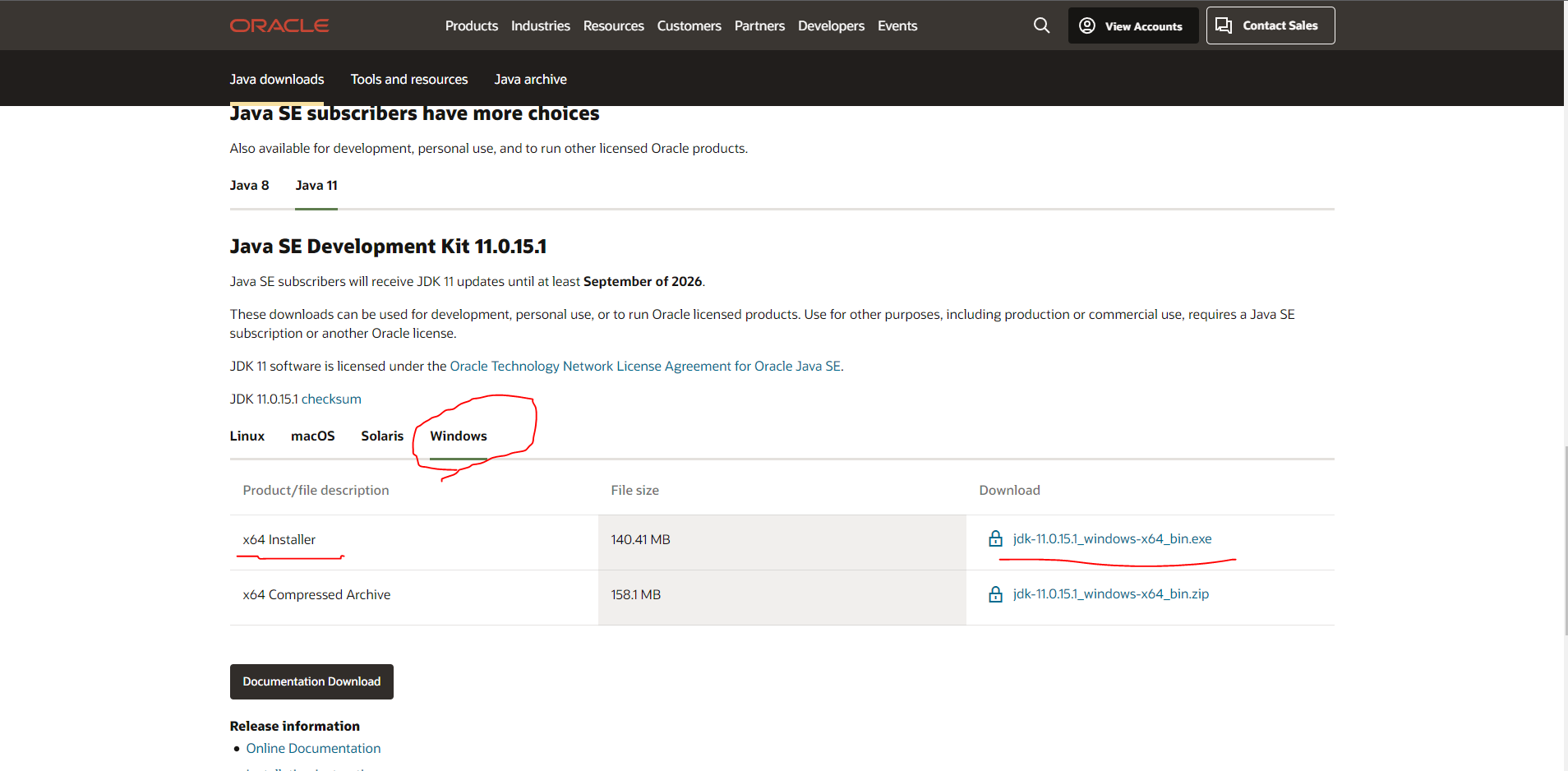Click lock icon beside windows-x64_bin.zip
This screenshot has width=1568, height=771.
[995, 594]
